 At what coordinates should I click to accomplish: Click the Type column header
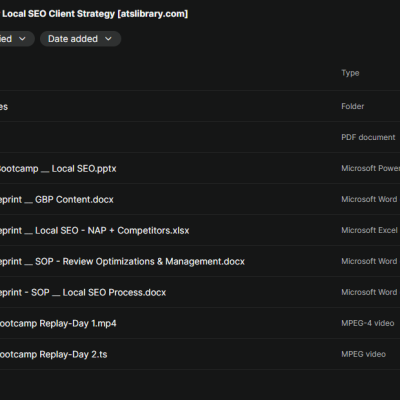[x=350, y=73]
